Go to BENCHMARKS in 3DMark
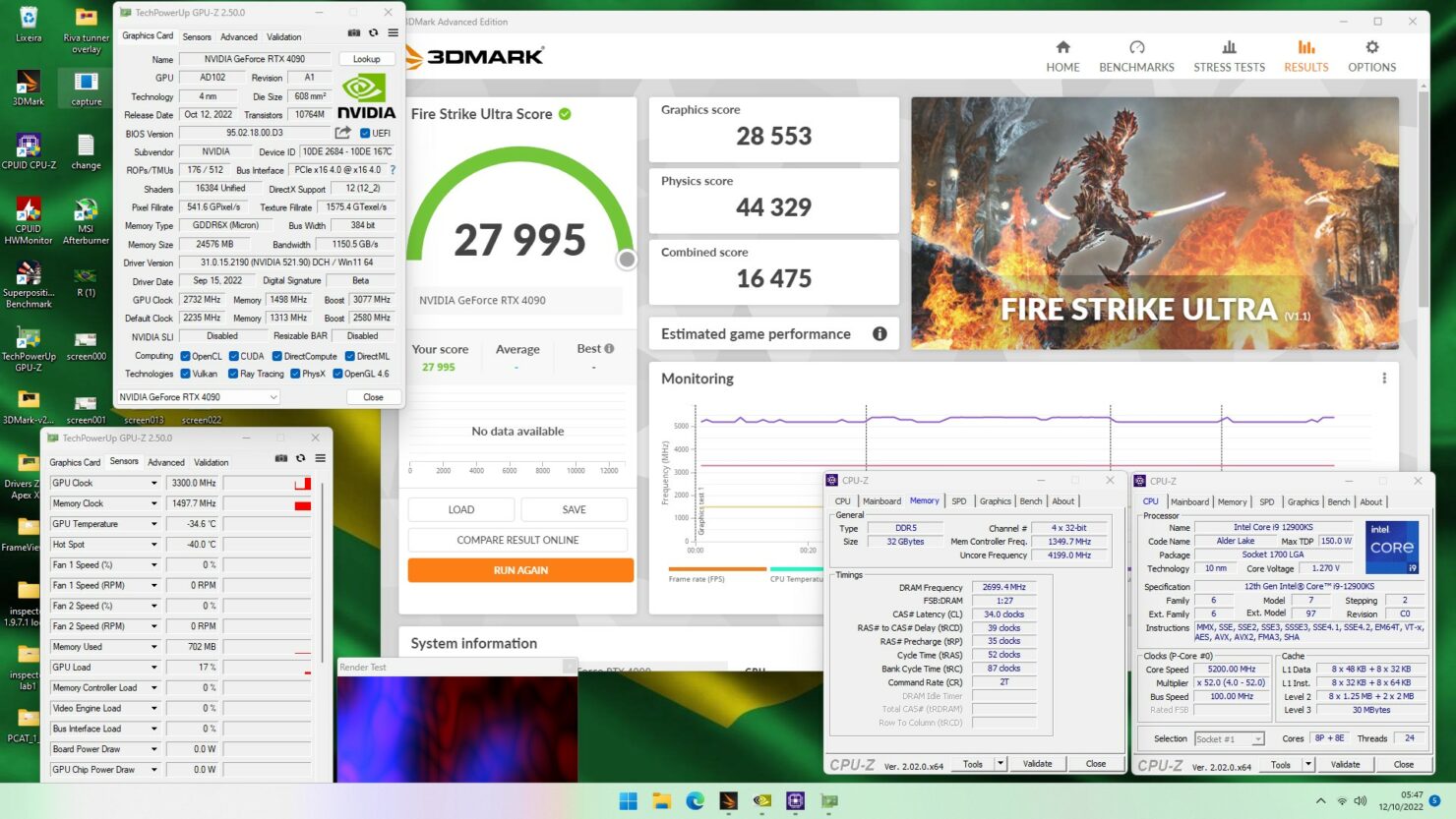 click(1136, 56)
